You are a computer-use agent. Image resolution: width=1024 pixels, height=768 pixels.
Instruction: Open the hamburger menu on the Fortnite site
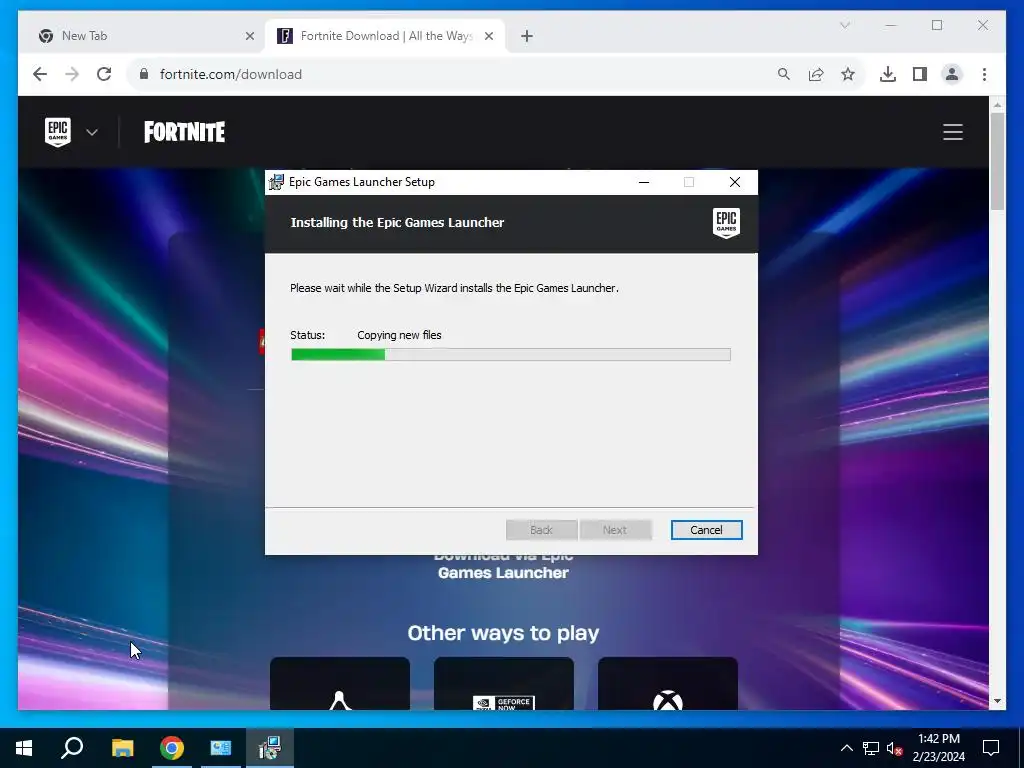point(953,132)
